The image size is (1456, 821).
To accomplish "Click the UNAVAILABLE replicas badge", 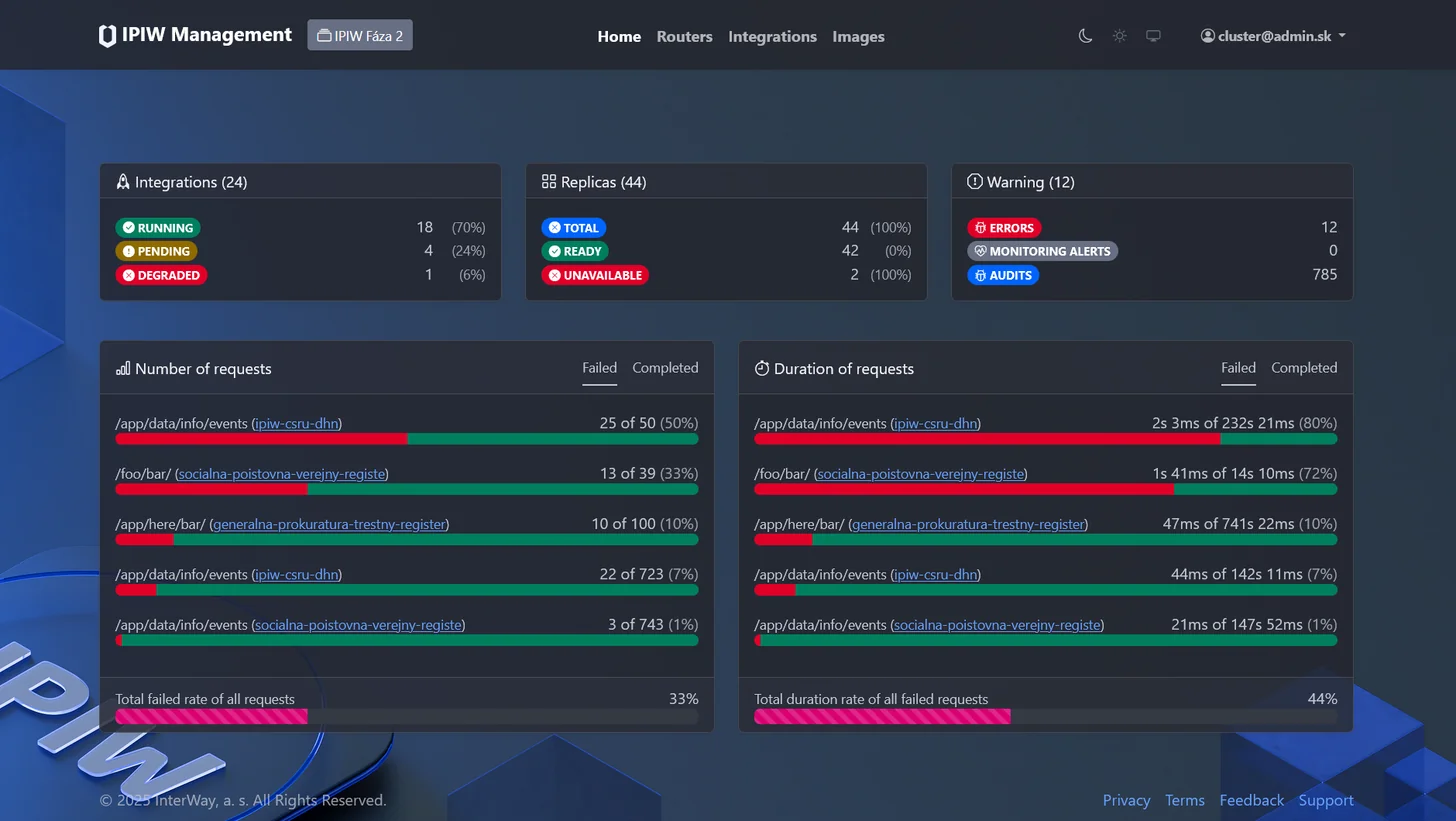I will pos(595,275).
